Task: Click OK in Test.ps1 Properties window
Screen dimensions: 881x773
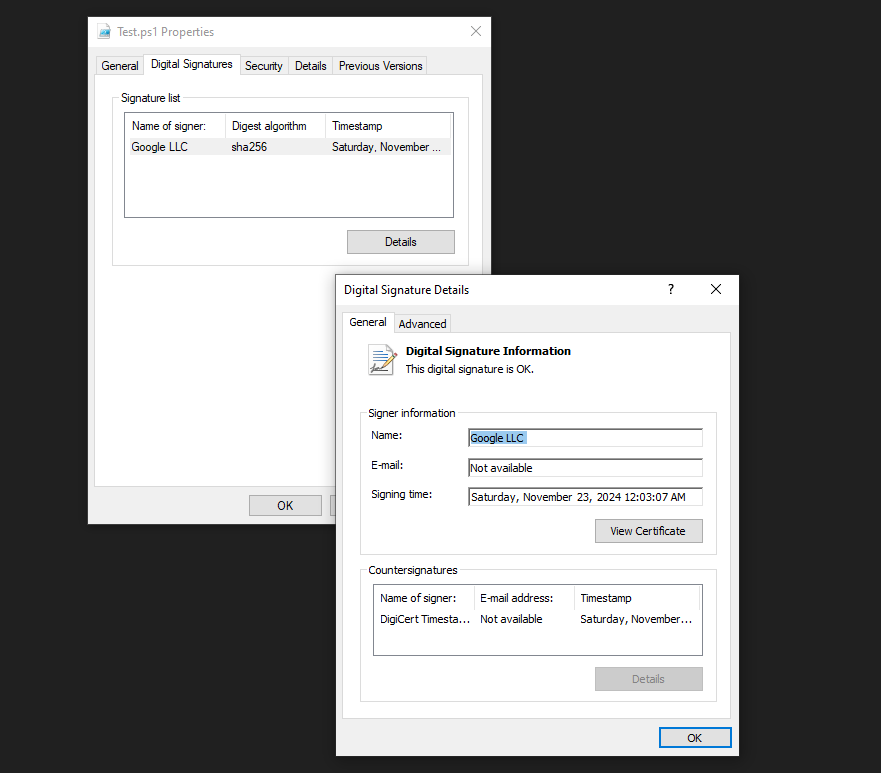Action: 285,506
